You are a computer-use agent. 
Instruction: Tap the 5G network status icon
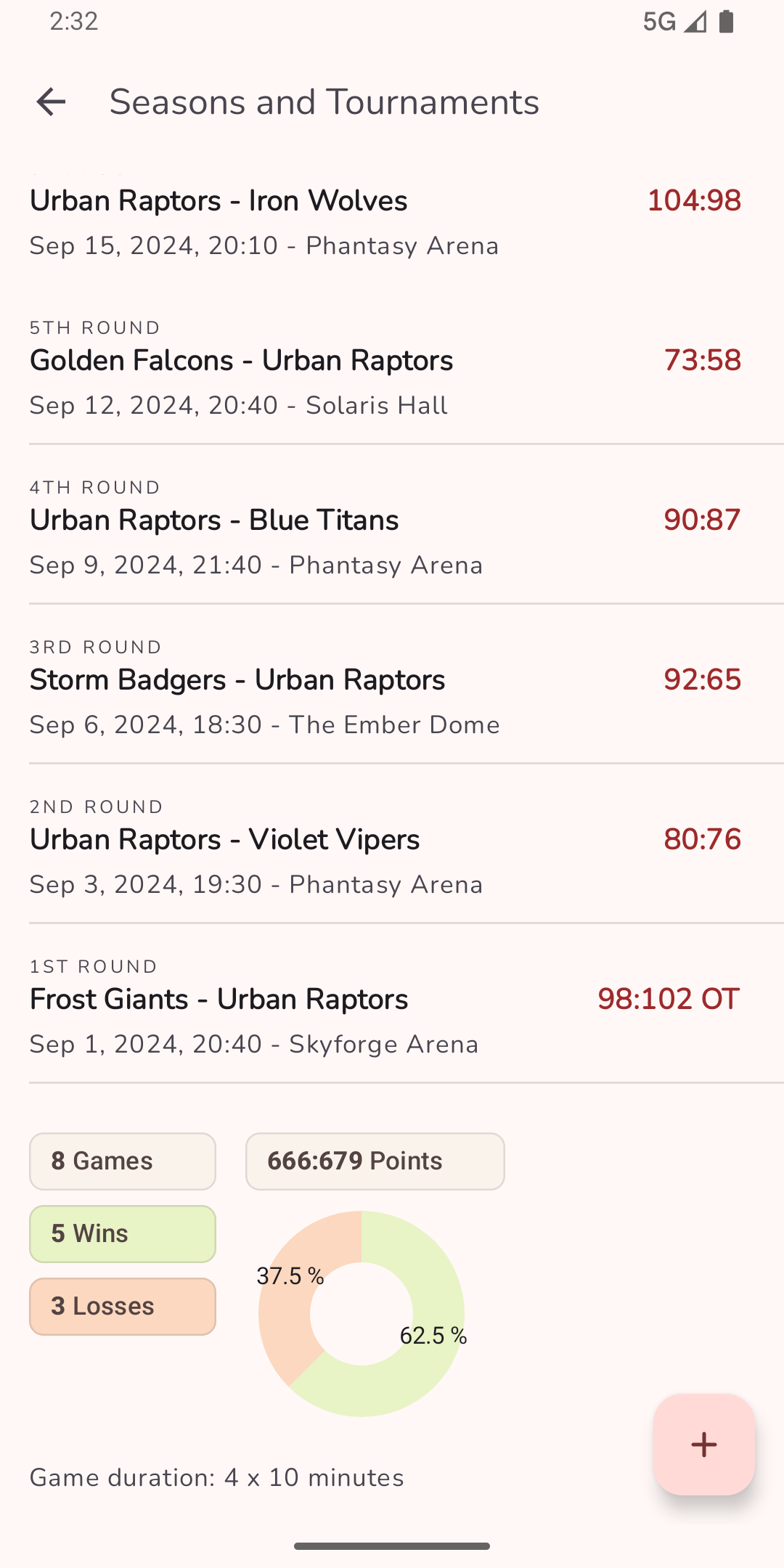coord(659,22)
